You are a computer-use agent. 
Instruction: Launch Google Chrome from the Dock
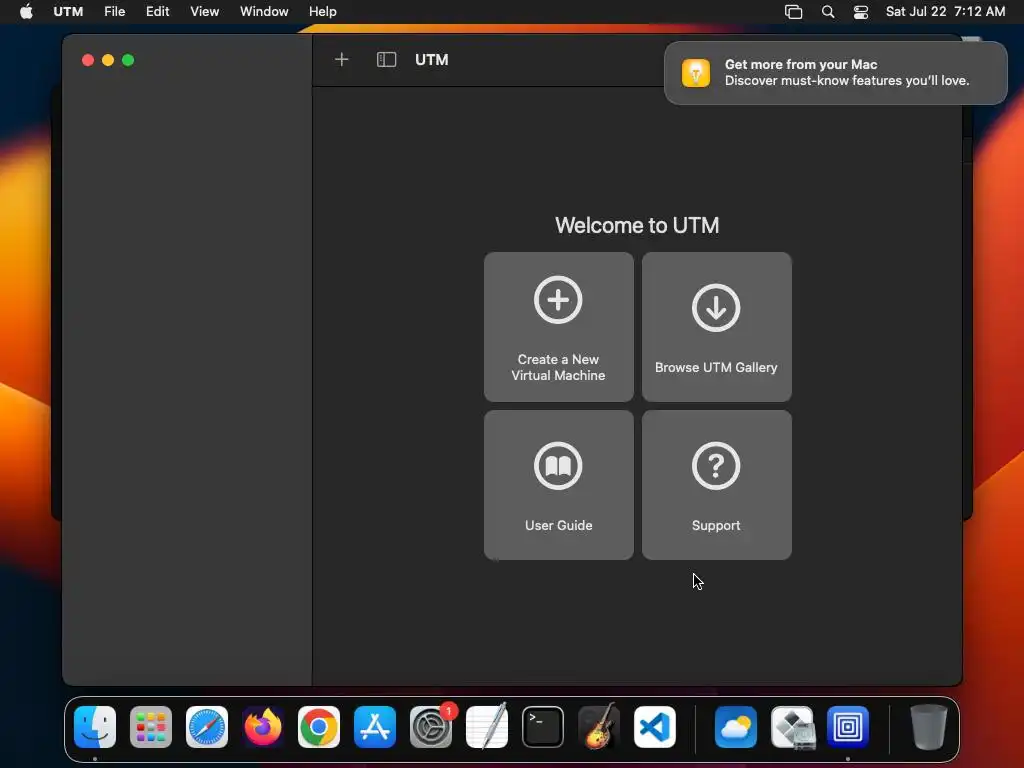(319, 727)
